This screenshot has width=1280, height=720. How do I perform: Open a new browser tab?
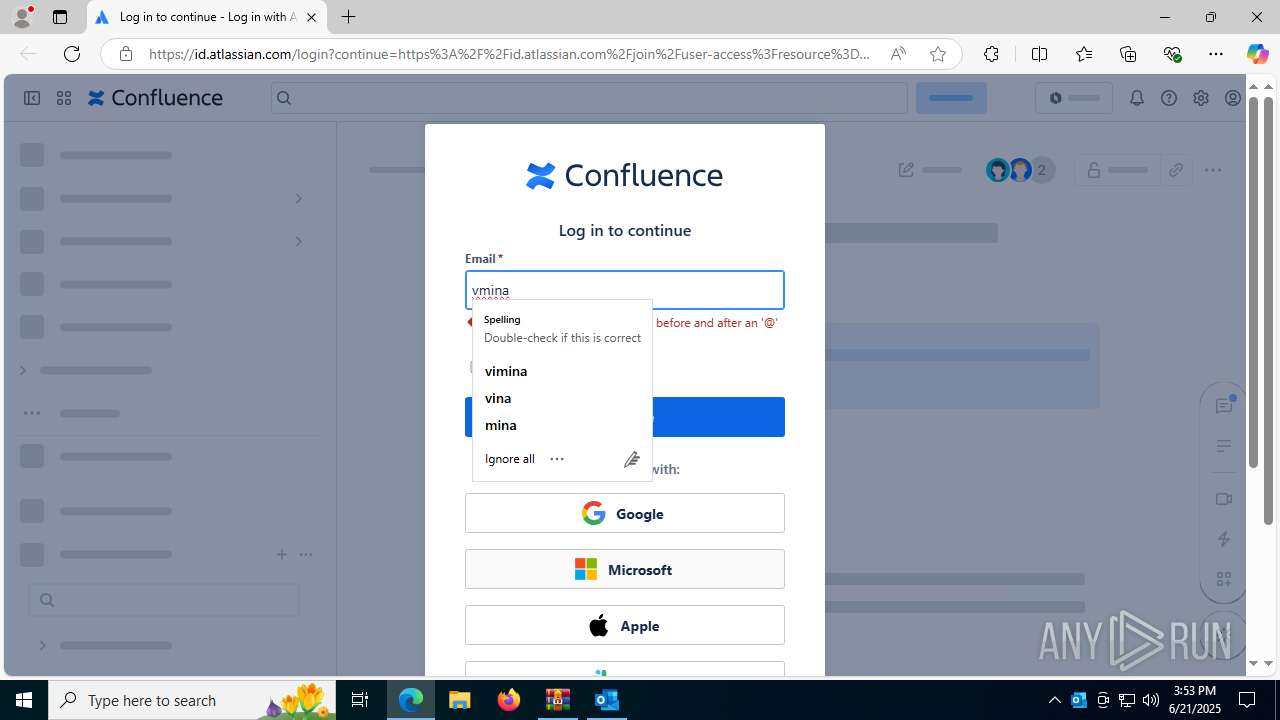tap(348, 17)
